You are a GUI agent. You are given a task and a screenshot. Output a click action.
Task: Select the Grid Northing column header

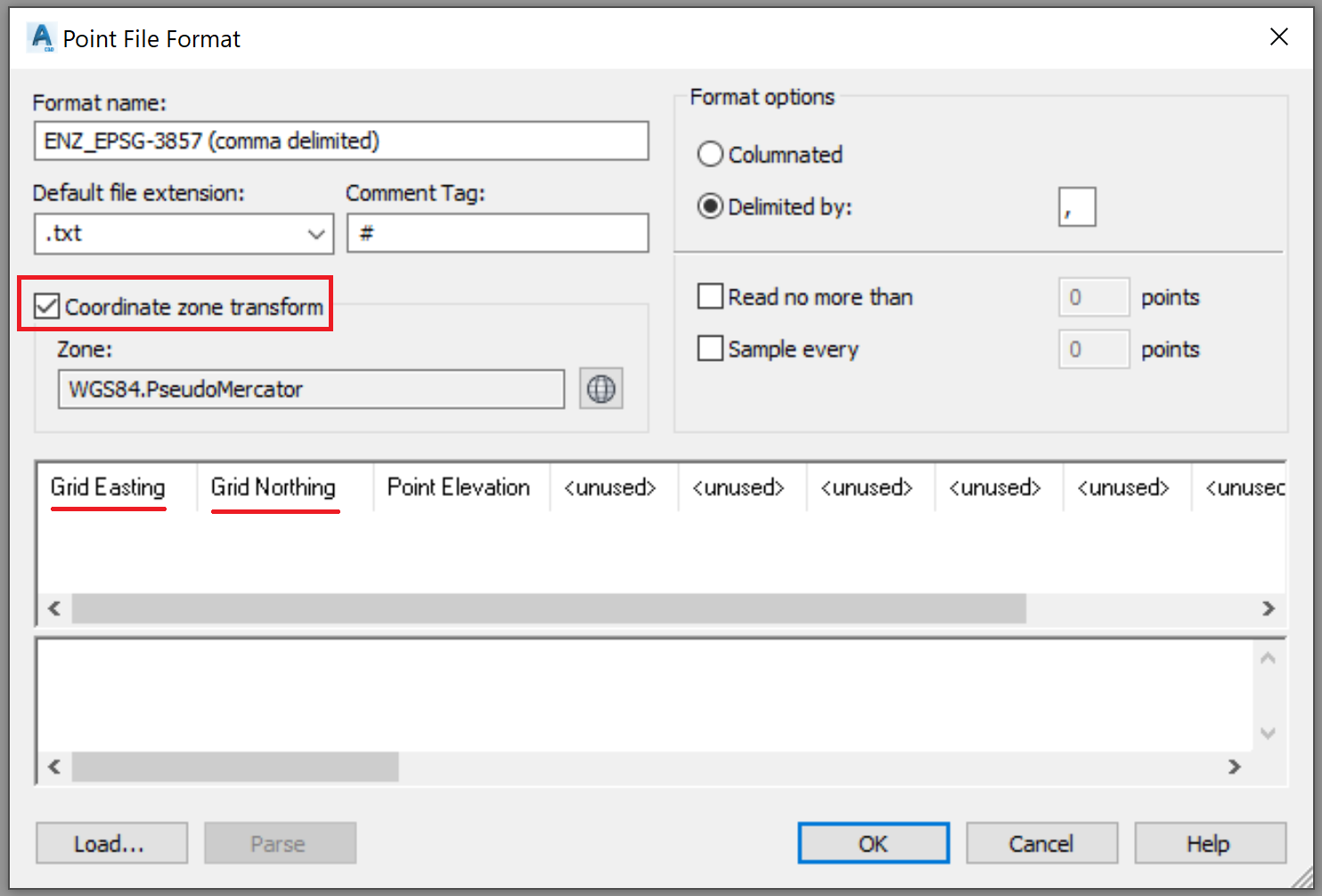pyautogui.click(x=273, y=487)
